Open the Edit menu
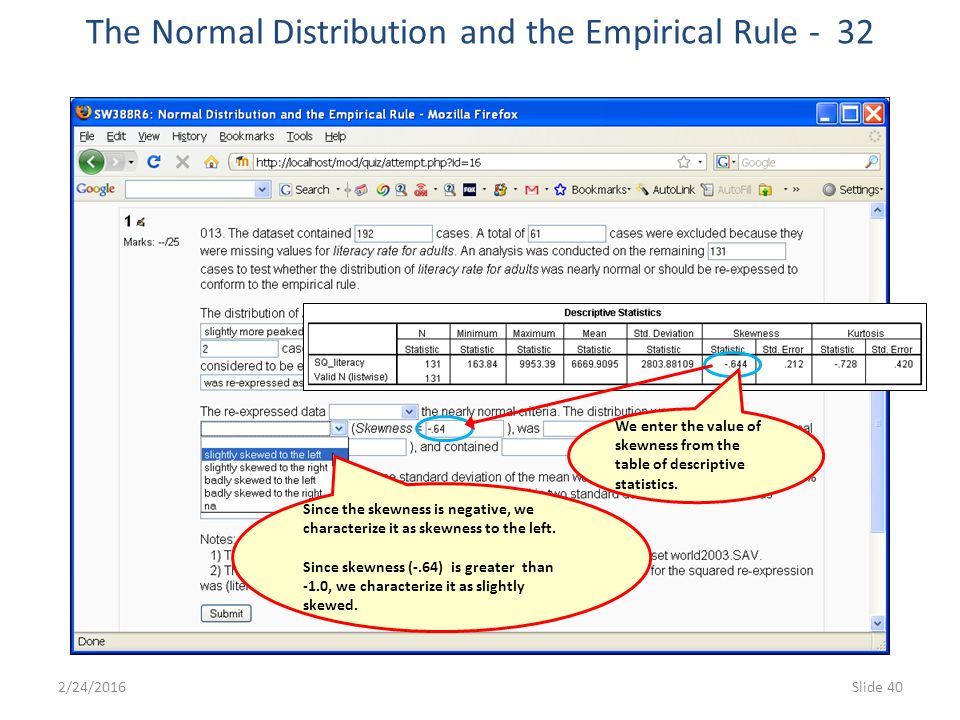 click(x=116, y=136)
